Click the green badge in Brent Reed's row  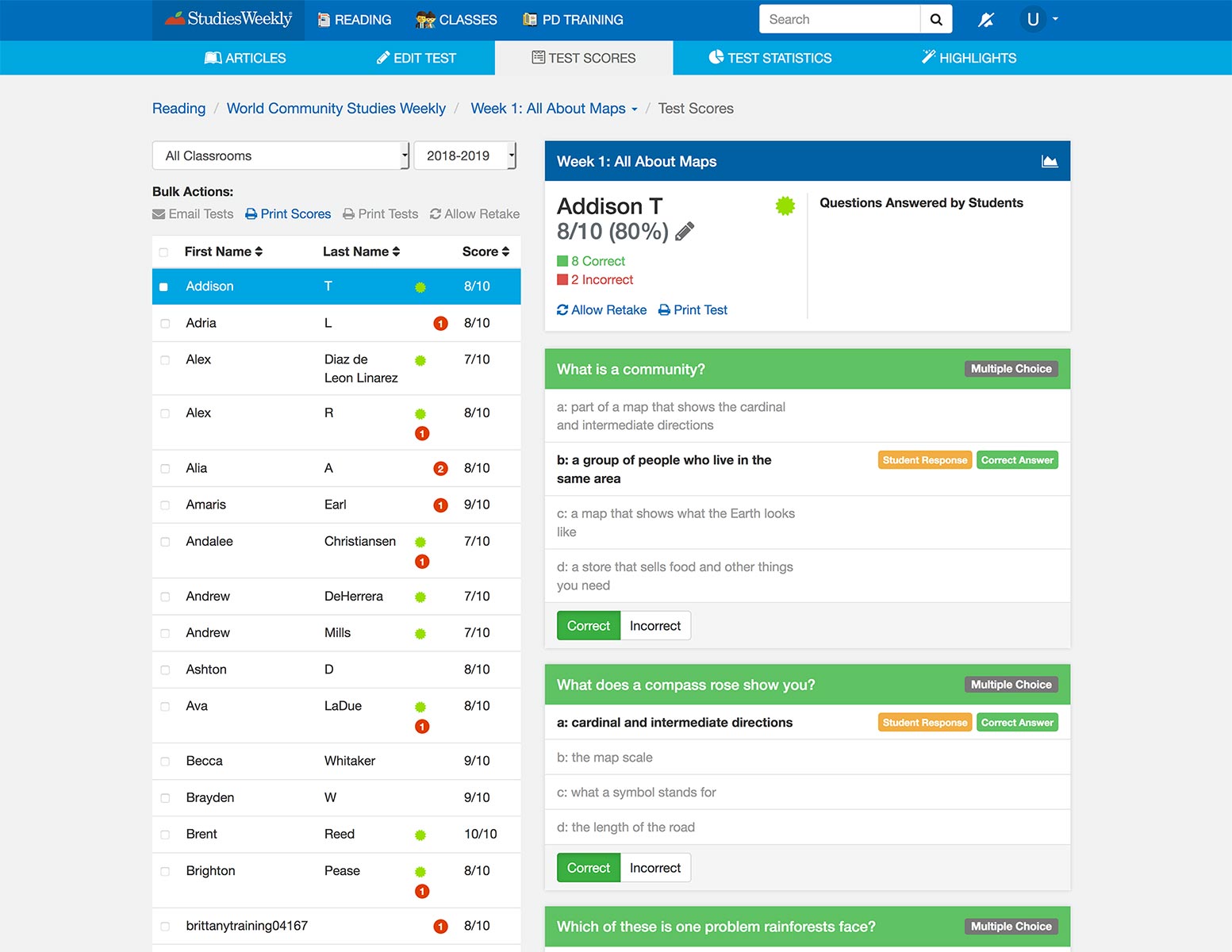pyautogui.click(x=420, y=835)
